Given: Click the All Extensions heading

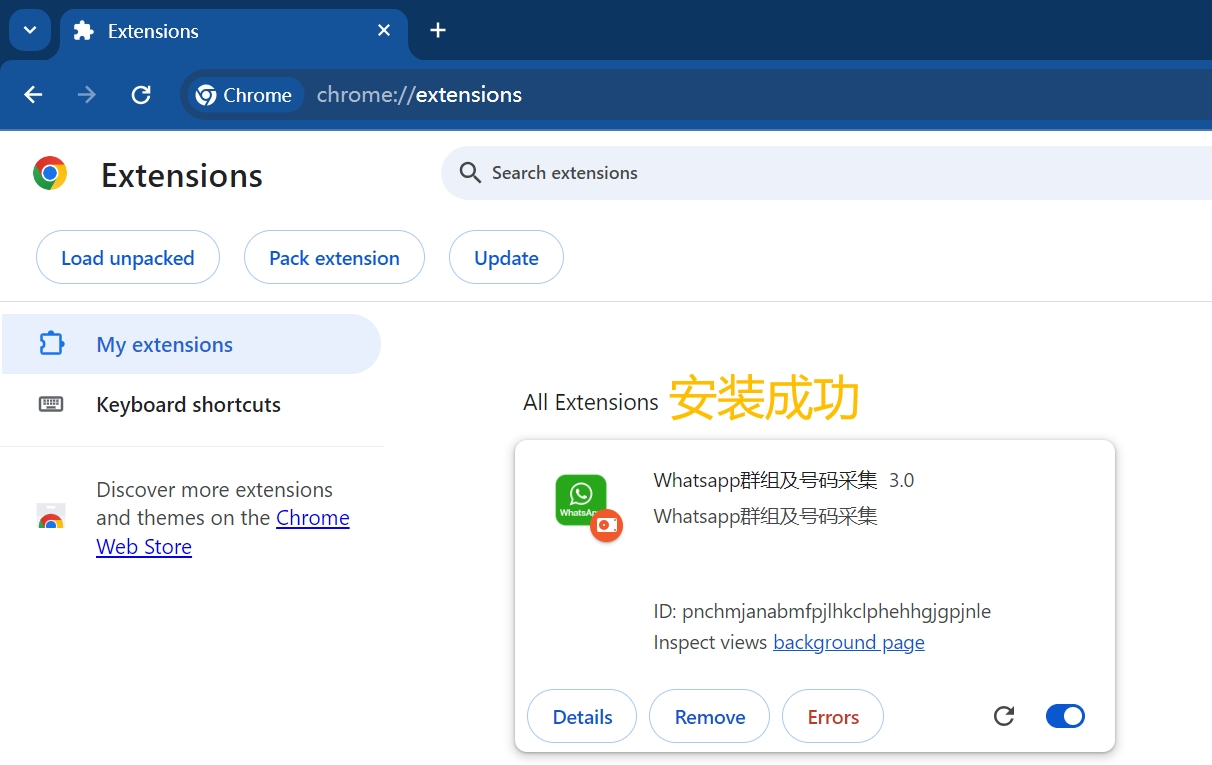Looking at the screenshot, I should 591,402.
